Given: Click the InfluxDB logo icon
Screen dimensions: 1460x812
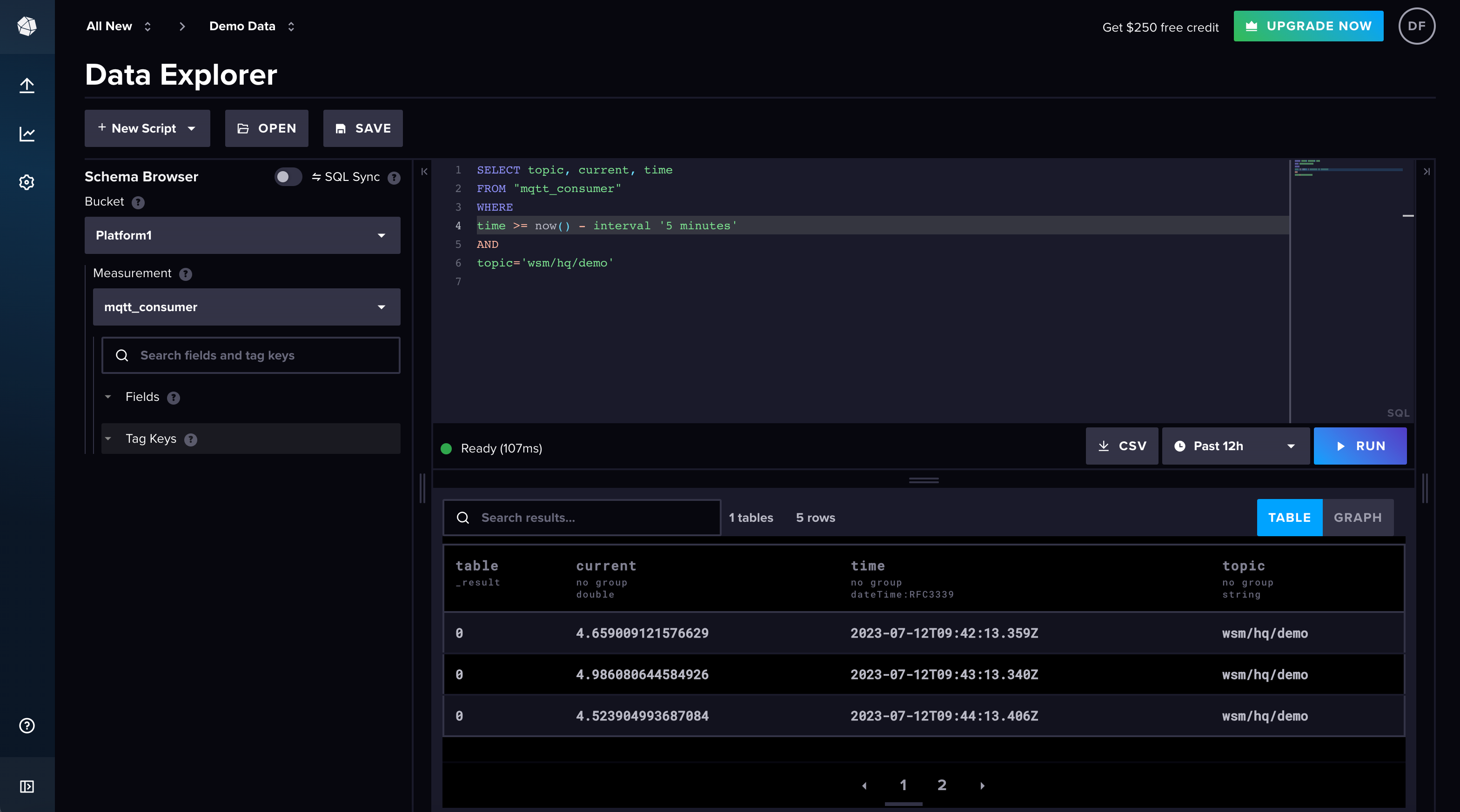Looking at the screenshot, I should tap(27, 26).
